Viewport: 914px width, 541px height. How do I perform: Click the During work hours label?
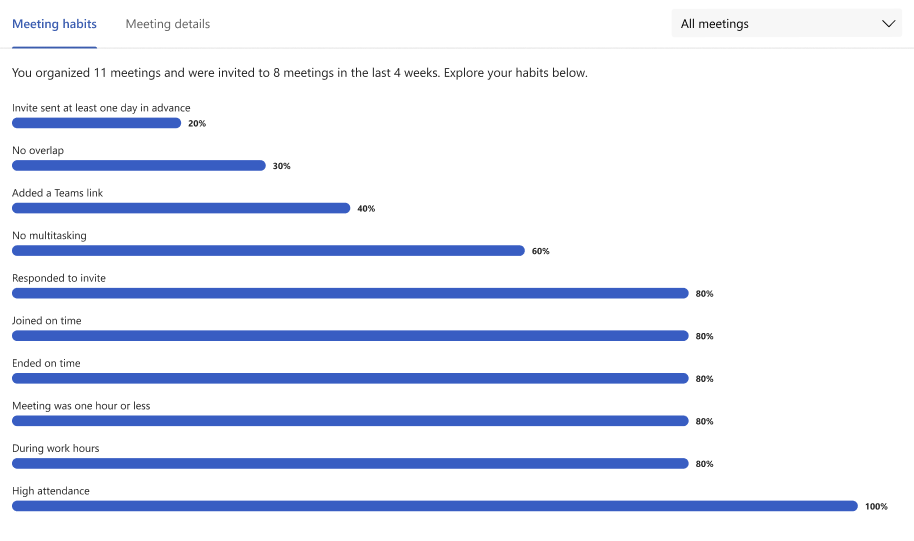56,448
